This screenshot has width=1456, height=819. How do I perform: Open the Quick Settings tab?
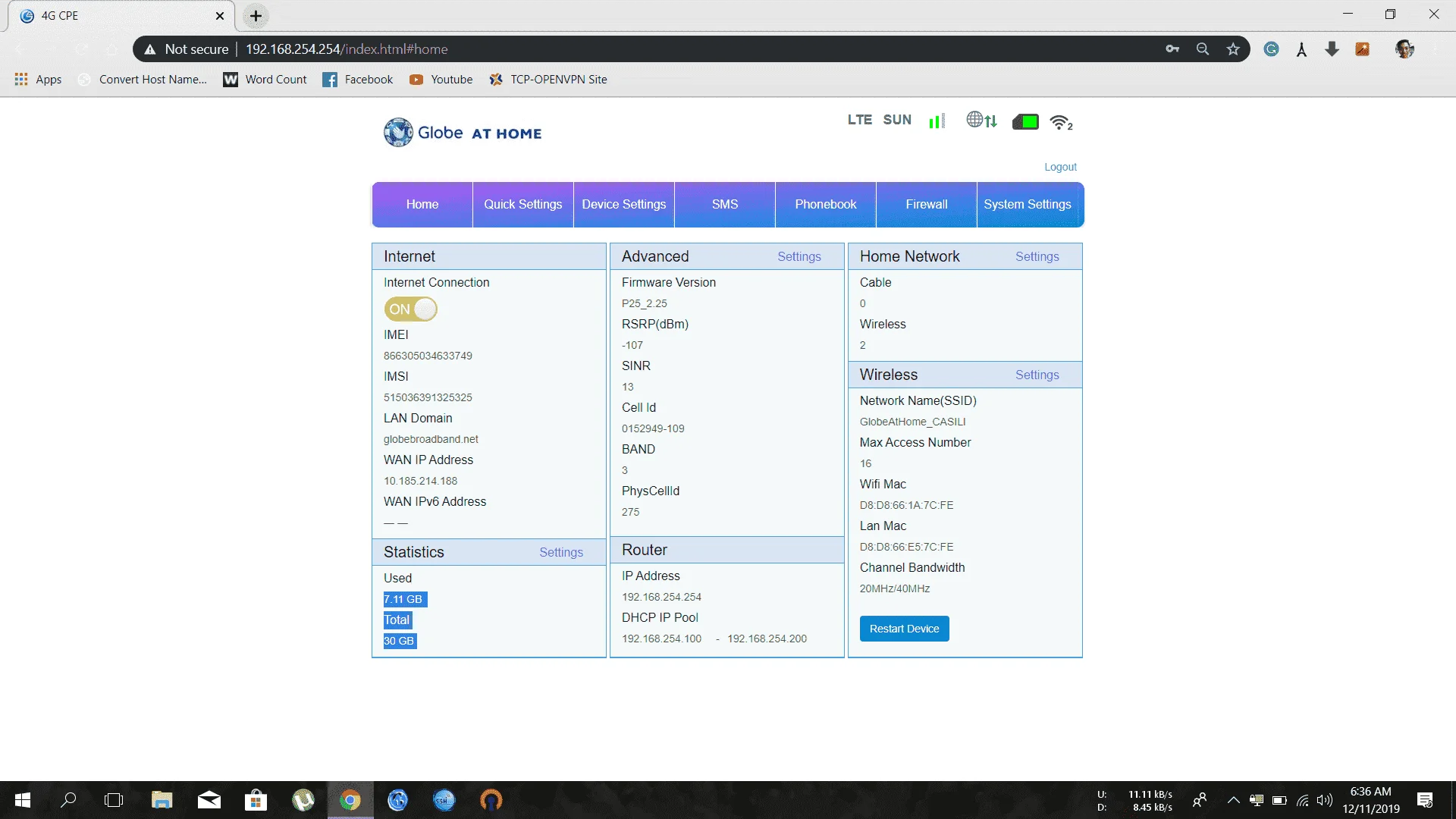pyautogui.click(x=523, y=204)
